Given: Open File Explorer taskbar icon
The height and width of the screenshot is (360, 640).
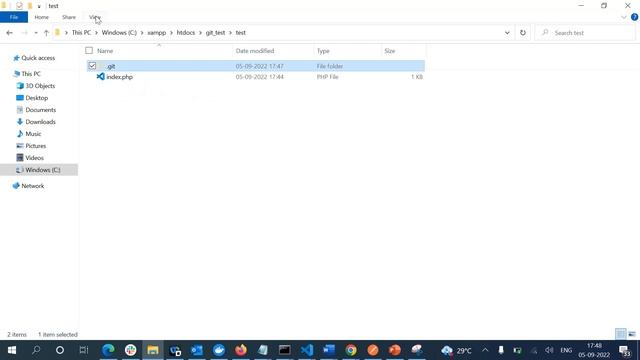Looking at the screenshot, I should (153, 350).
